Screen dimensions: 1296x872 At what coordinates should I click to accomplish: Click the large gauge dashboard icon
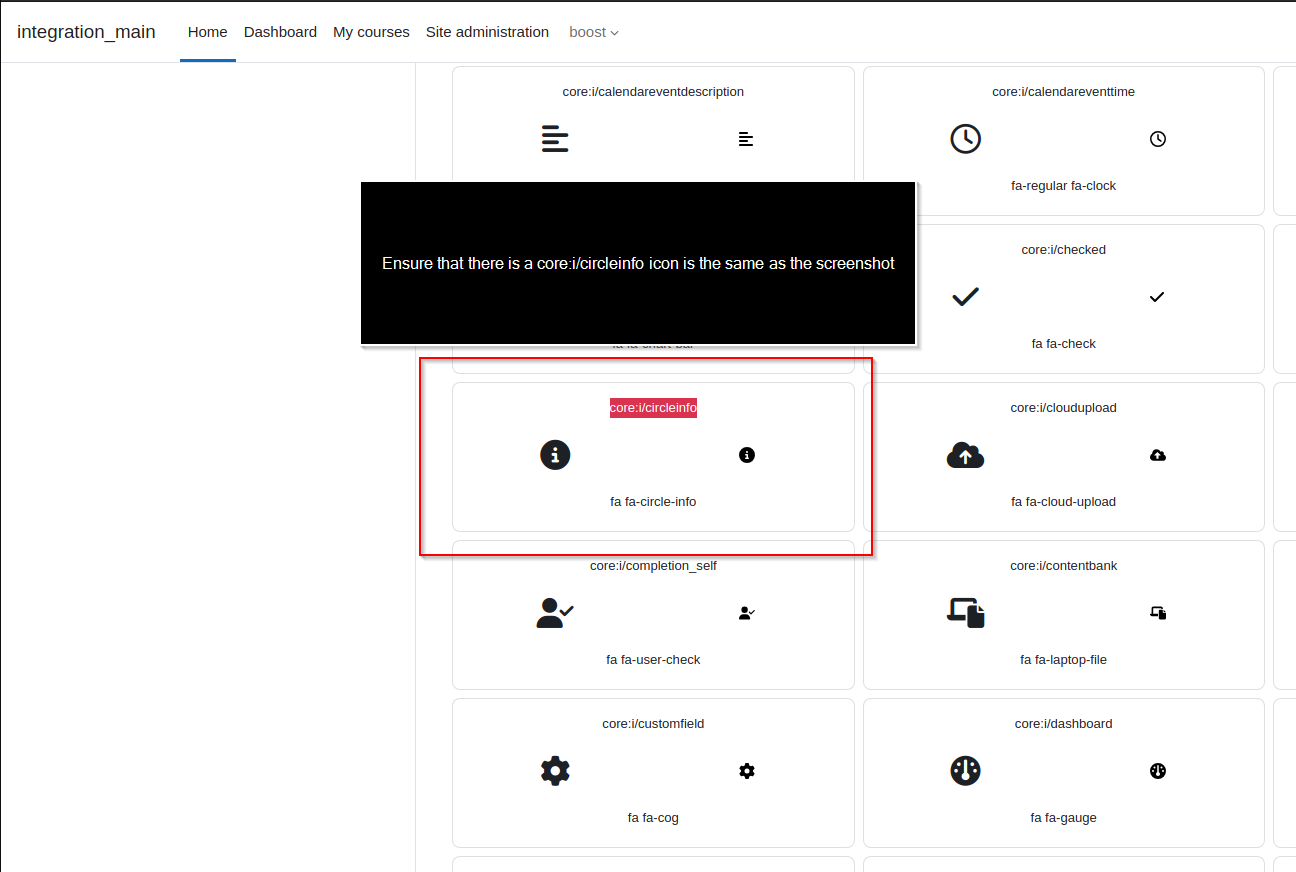(965, 770)
